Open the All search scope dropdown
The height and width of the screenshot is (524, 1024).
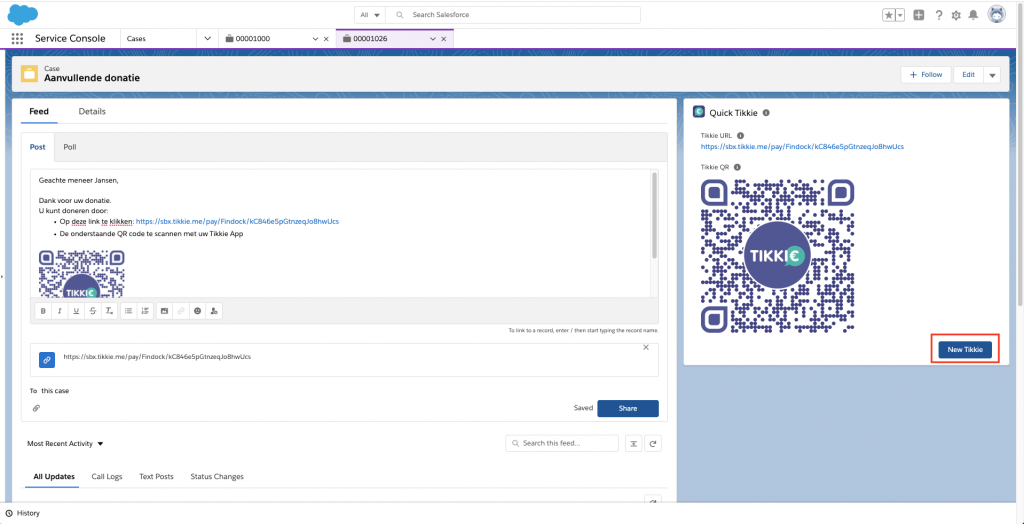coord(370,15)
